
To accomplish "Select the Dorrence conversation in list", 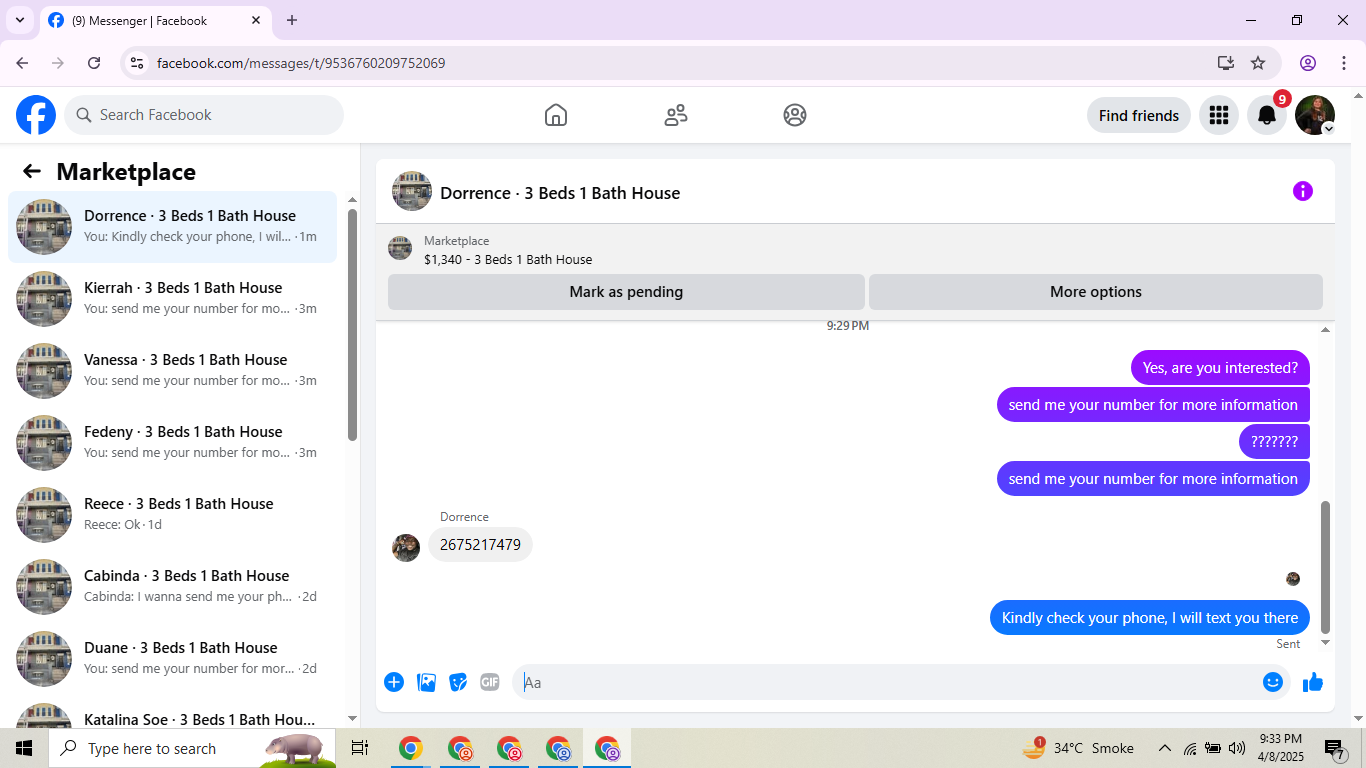I will coord(172,227).
